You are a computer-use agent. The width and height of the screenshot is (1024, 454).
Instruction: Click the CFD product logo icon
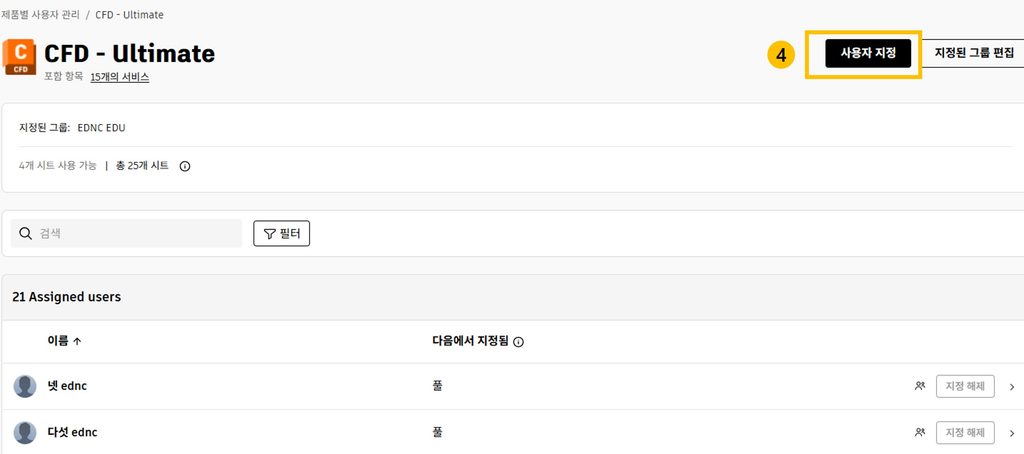[20, 57]
